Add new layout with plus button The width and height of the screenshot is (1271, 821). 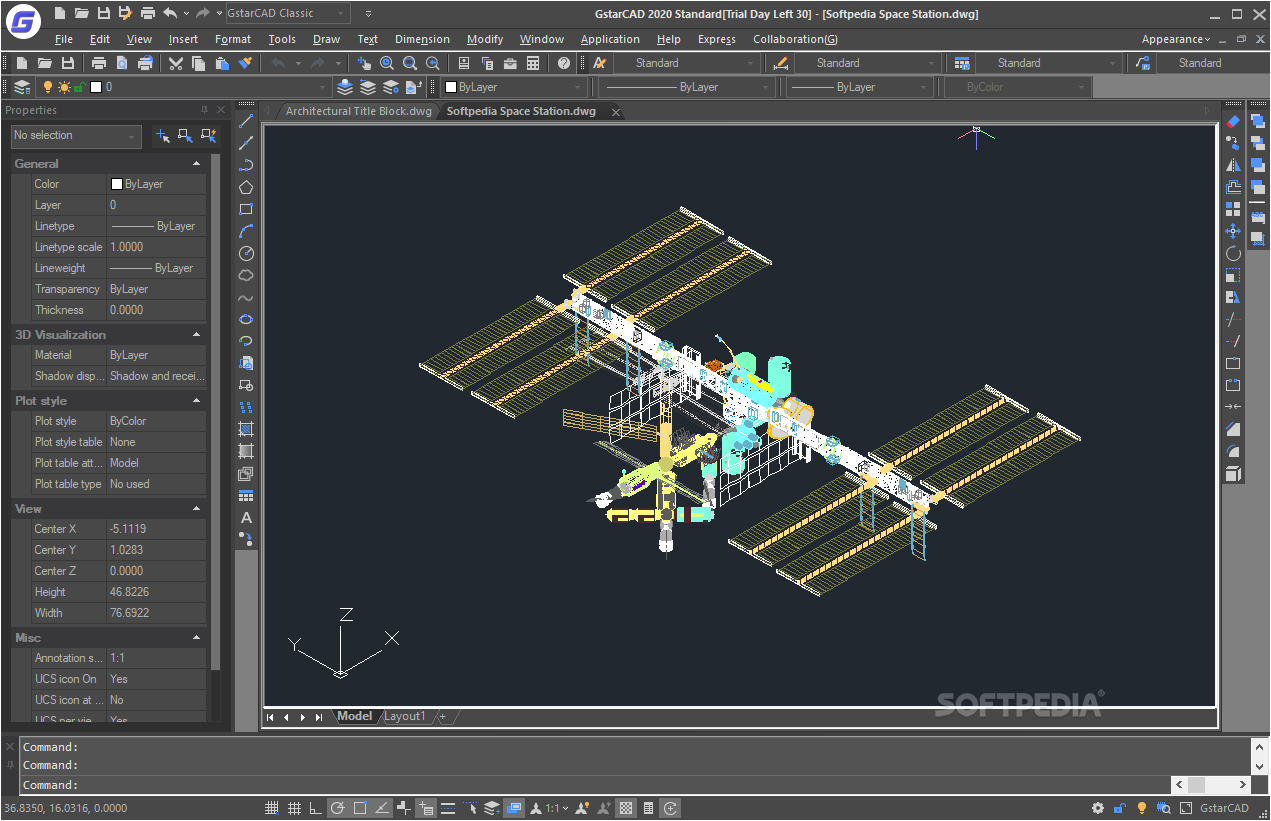pos(442,716)
